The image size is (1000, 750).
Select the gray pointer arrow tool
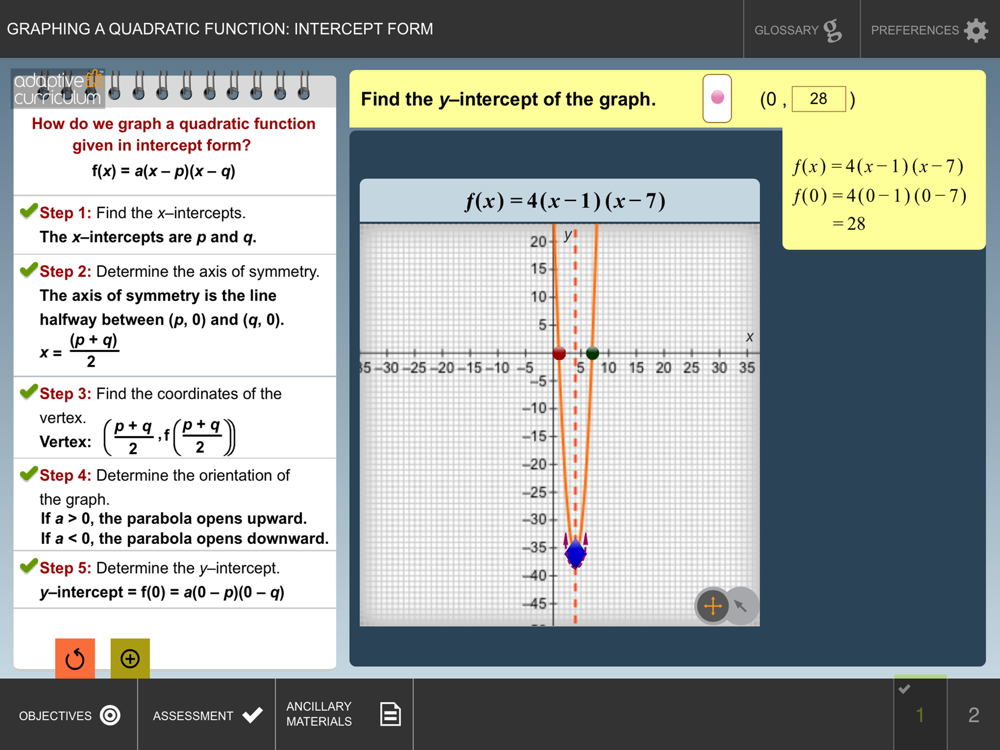tap(741, 605)
